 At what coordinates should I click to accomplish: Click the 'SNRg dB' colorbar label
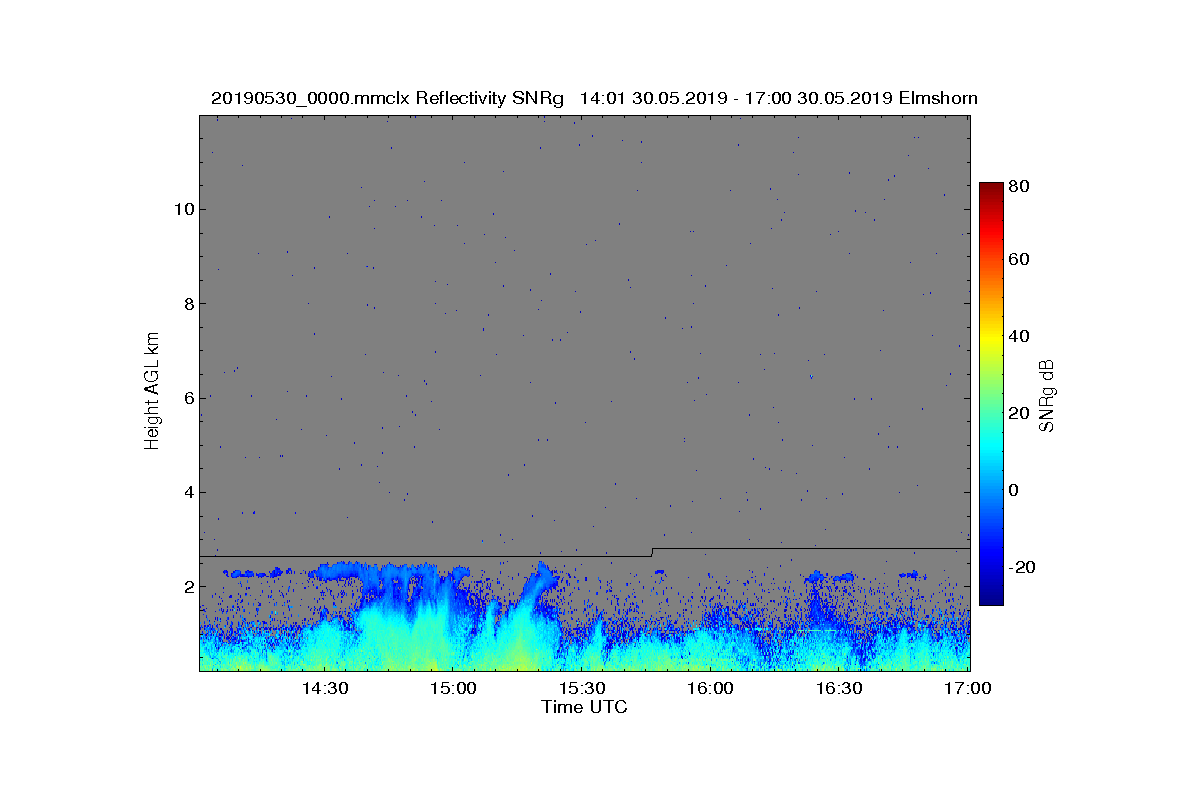click(x=1047, y=395)
